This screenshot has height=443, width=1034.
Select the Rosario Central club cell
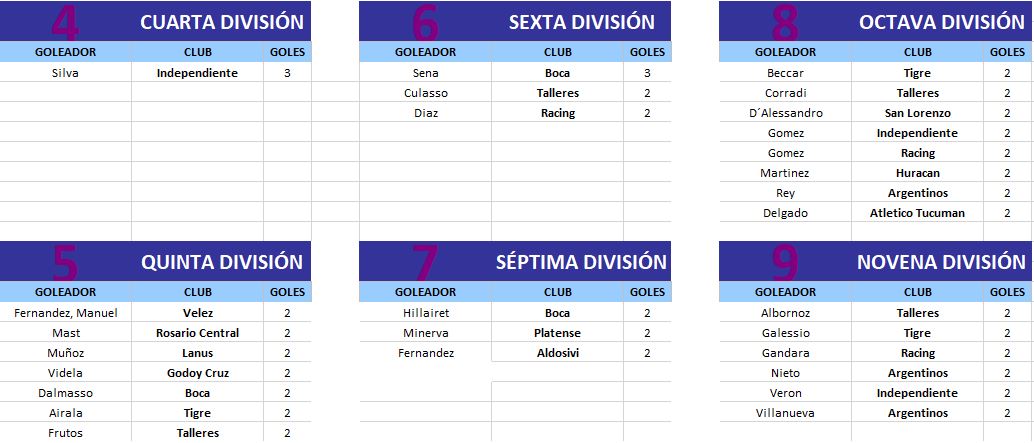[197, 333]
